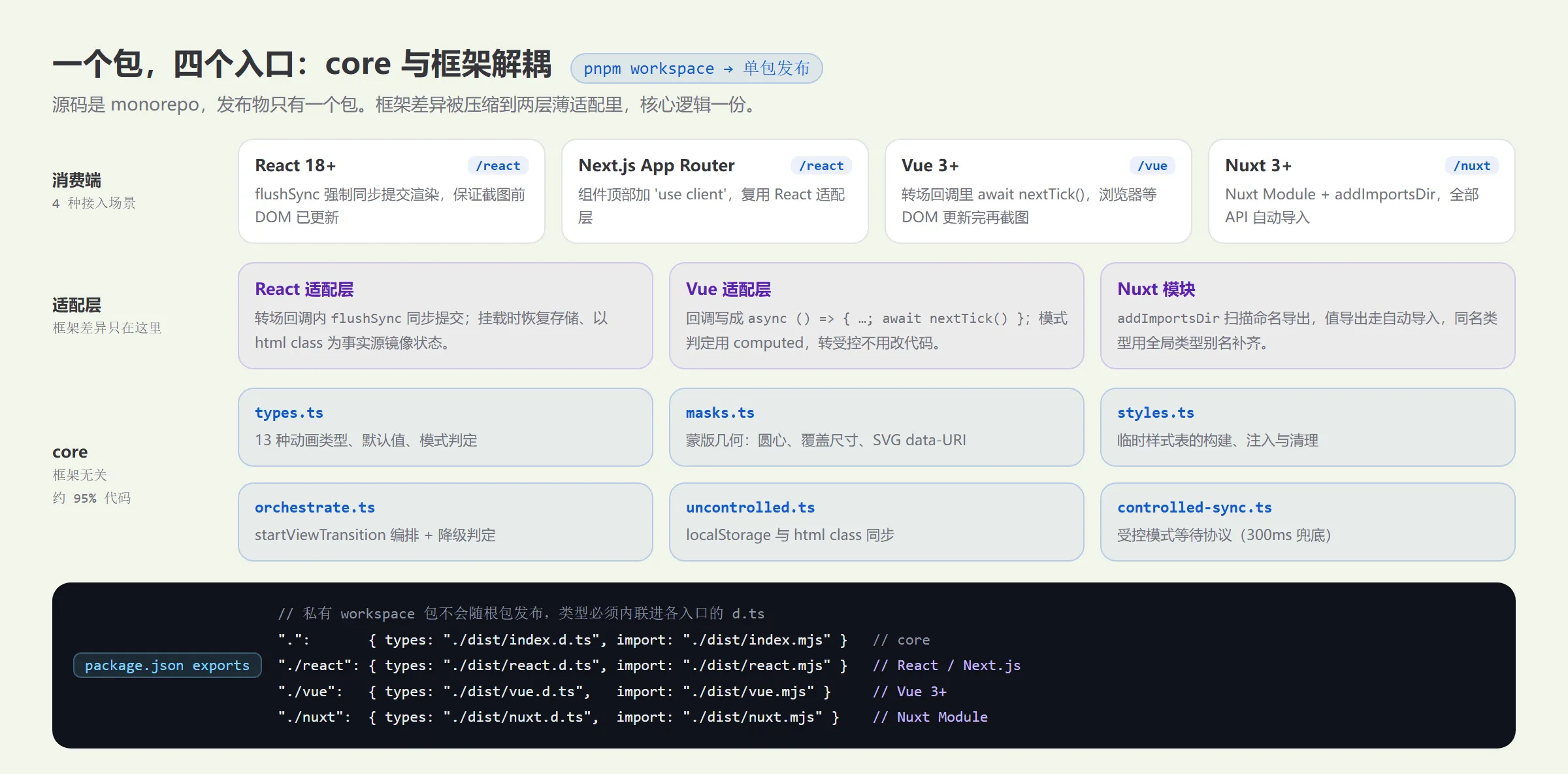Click the main title '一个包，四个入口'

(302, 64)
